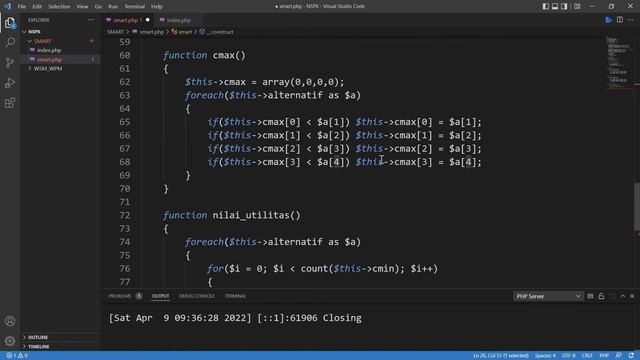Open smart.php in the explorer tree
Image resolution: width=640 pixels, height=360 pixels.
click(49, 60)
